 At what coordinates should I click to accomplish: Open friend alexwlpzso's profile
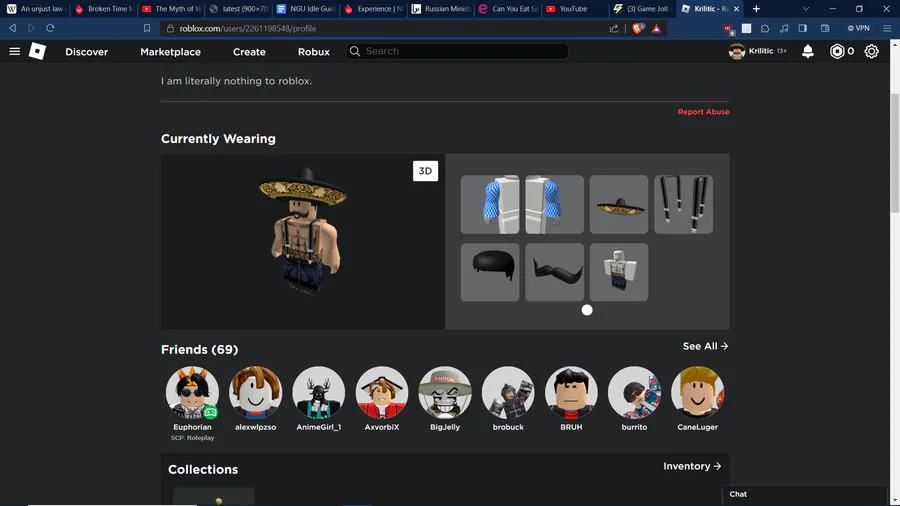coord(255,392)
